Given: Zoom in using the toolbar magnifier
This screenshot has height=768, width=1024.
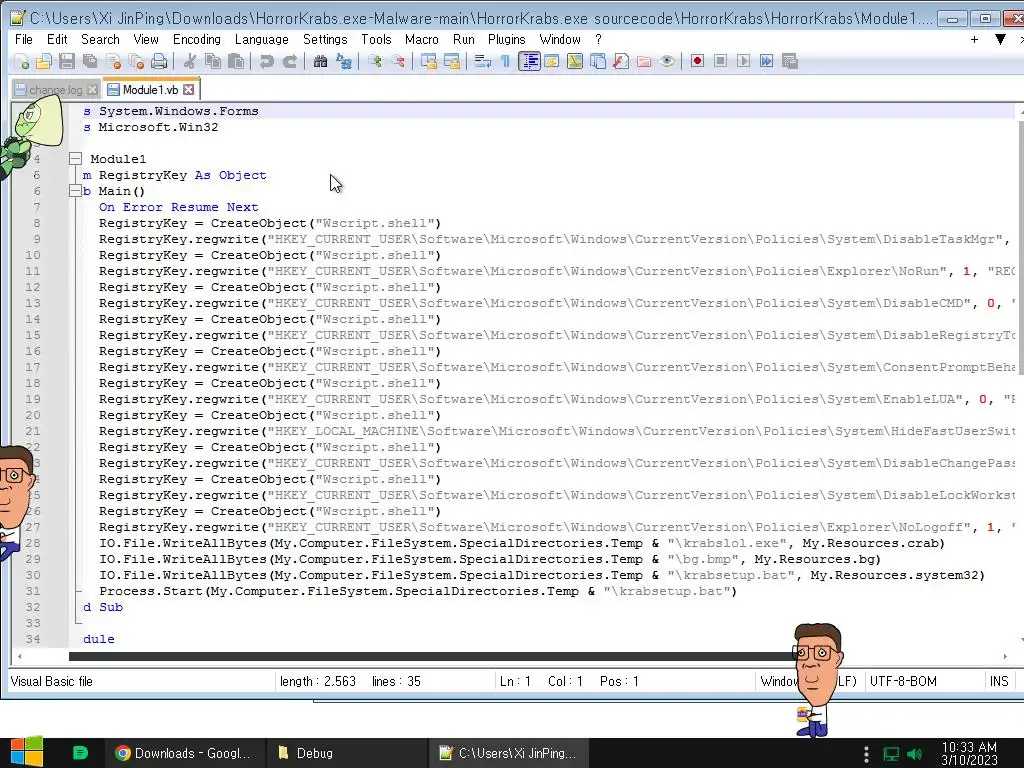Looking at the screenshot, I should 375,61.
